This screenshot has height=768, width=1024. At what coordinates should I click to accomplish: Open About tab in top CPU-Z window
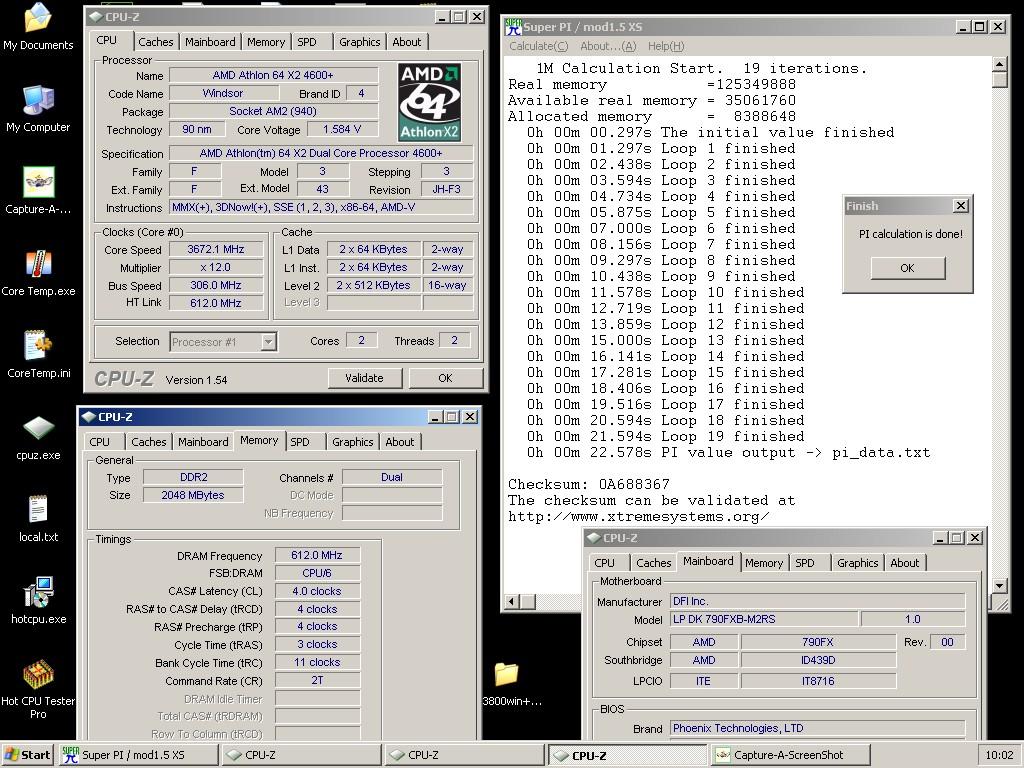pyautogui.click(x=407, y=42)
